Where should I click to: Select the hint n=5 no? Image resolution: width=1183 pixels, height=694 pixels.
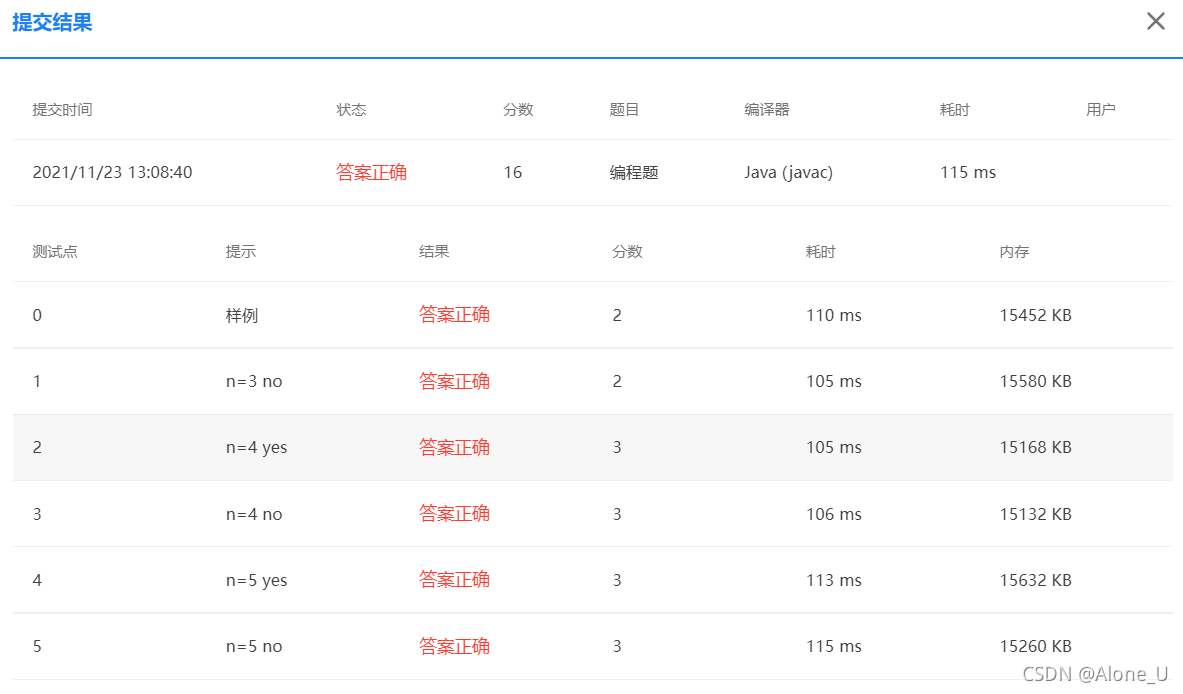coord(254,646)
